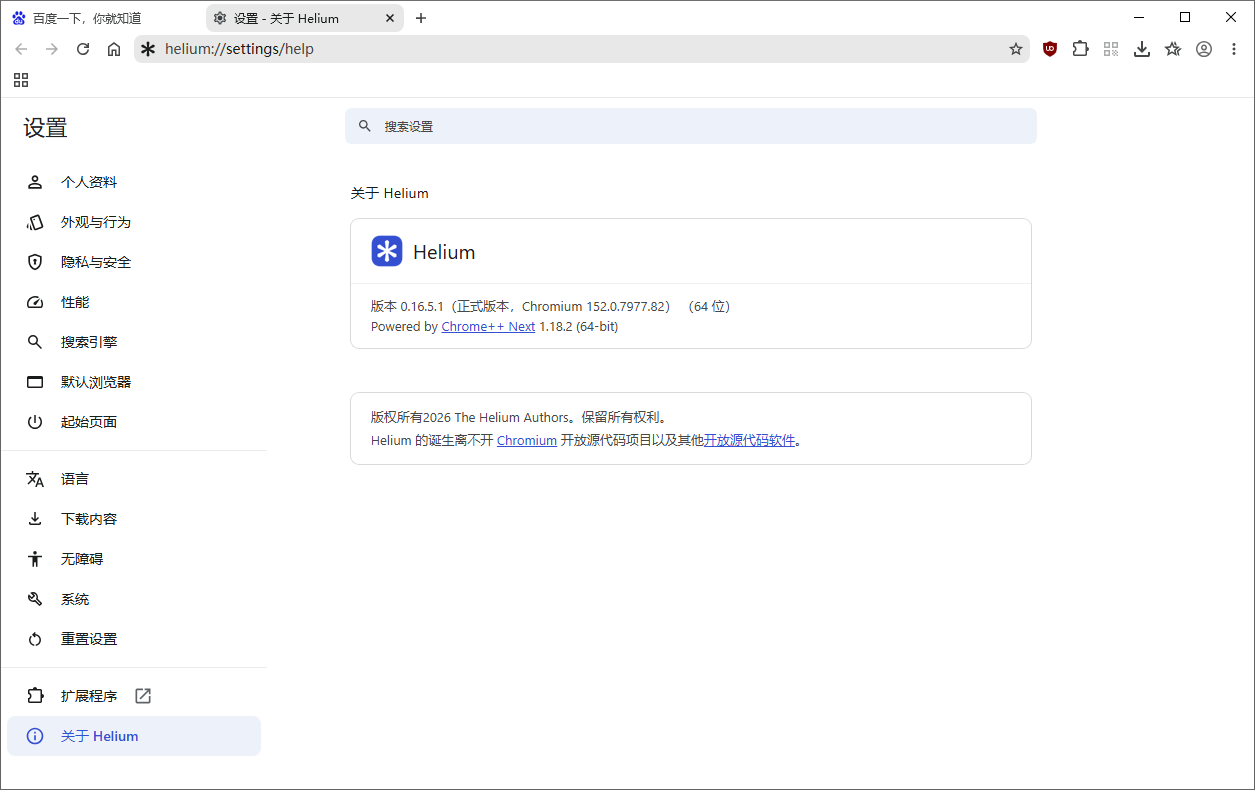Open the three-dot browser menu

[x=1233, y=49]
